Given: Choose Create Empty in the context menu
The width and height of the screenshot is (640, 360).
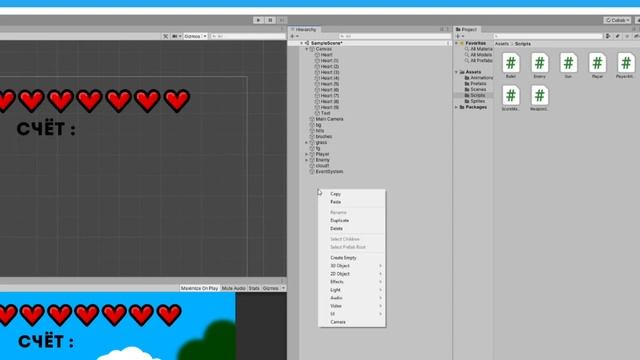Looking at the screenshot, I should tap(352, 258).
